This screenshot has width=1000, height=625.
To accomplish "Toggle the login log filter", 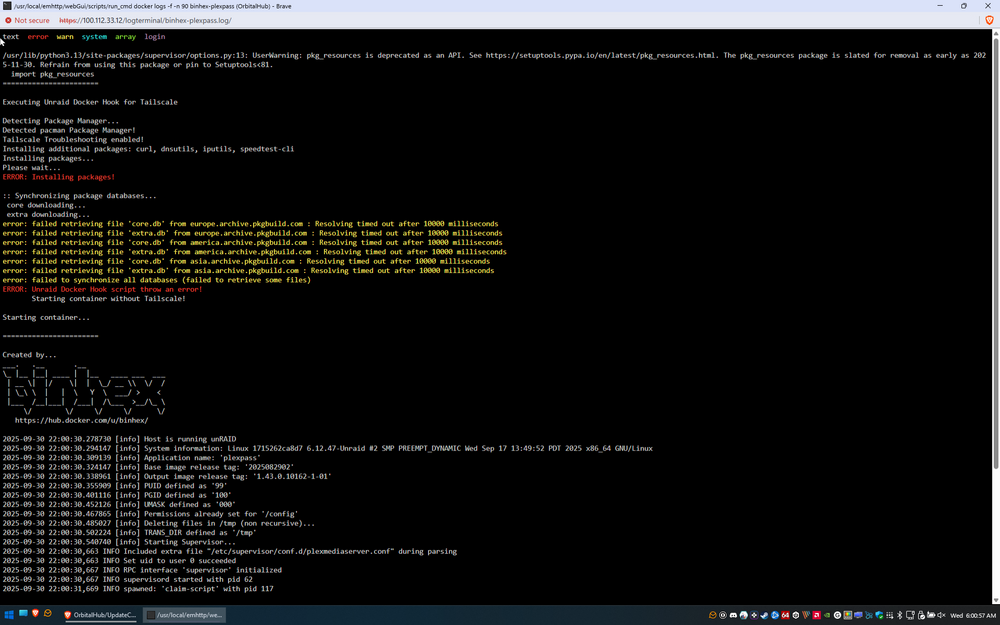I will [x=155, y=37].
